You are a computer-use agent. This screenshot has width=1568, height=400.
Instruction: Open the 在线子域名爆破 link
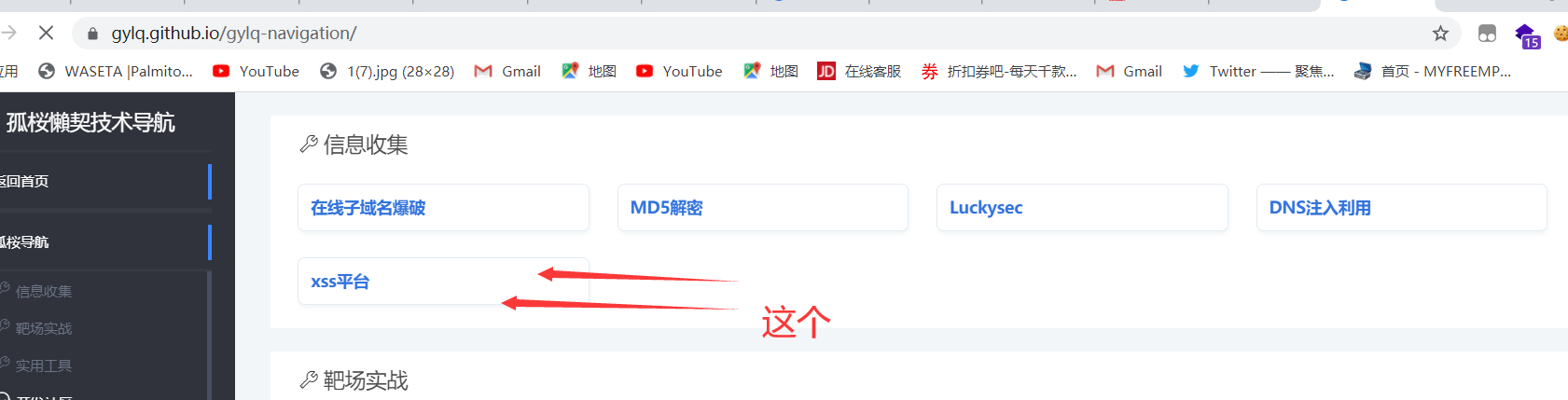click(443, 207)
